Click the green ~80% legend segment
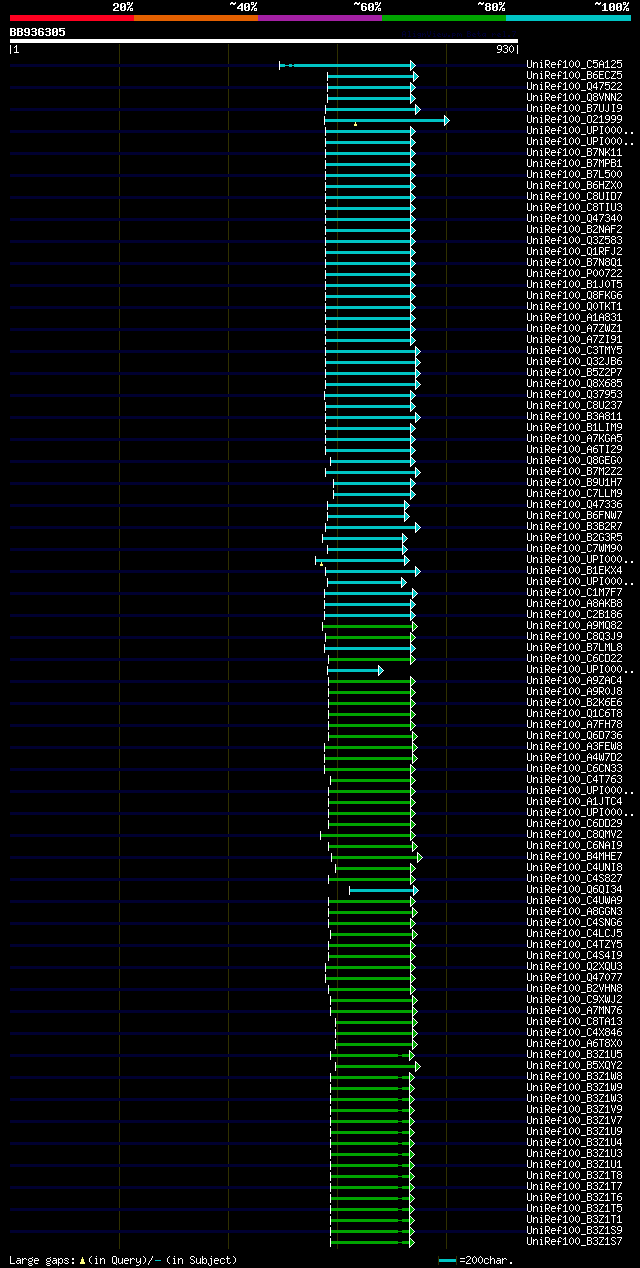 [444, 18]
